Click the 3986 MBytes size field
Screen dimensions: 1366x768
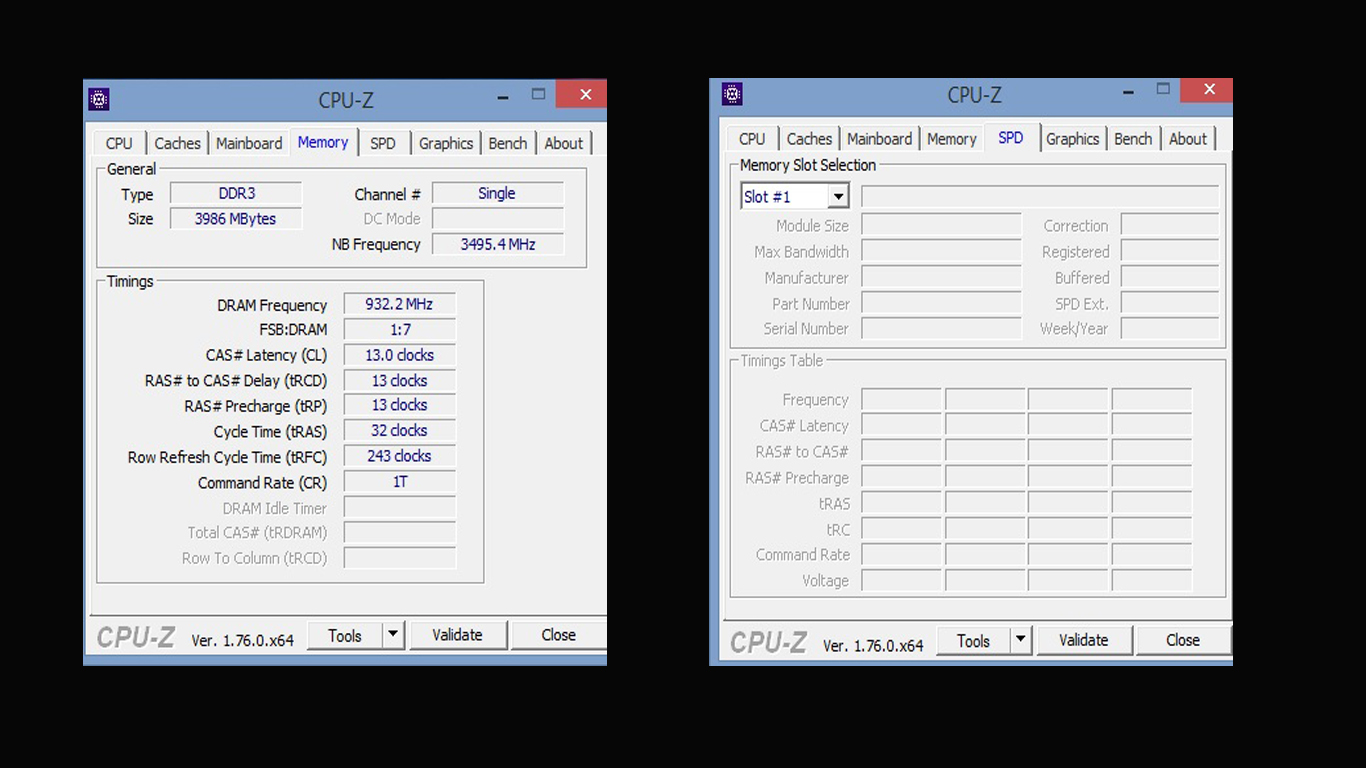pyautogui.click(x=236, y=219)
